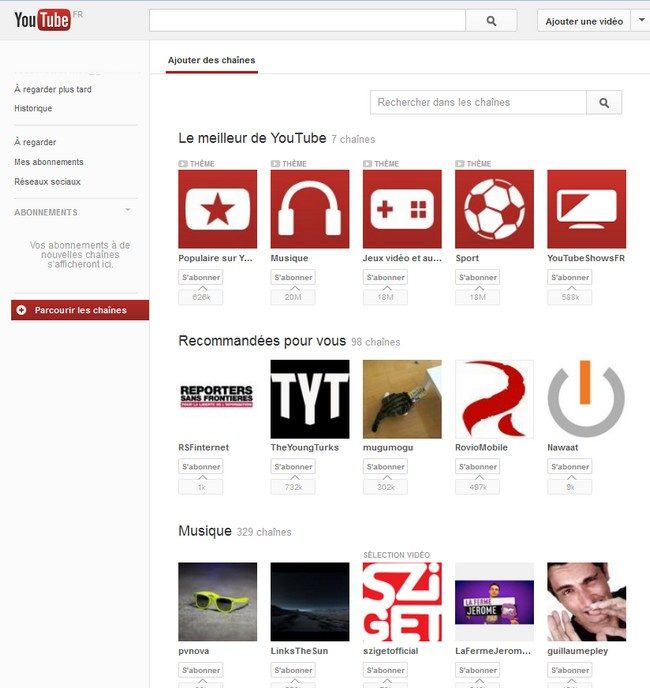The image size is (650, 688).
Task: Collapse the ABONNEMENTS section arrow
Action: [127, 211]
